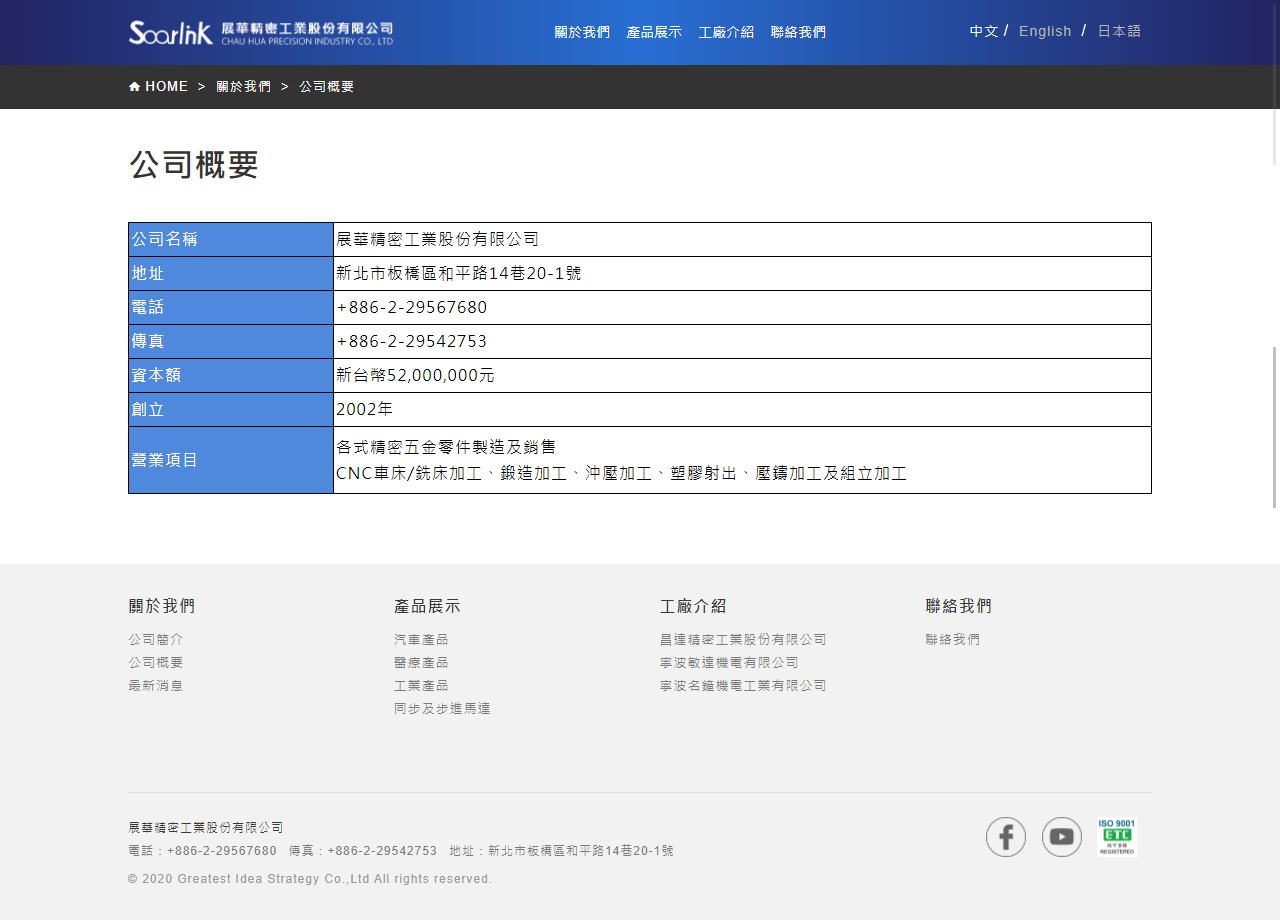Click the 聯絡我們 footer column heading
Screen dimensions: 1280x920
click(959, 606)
